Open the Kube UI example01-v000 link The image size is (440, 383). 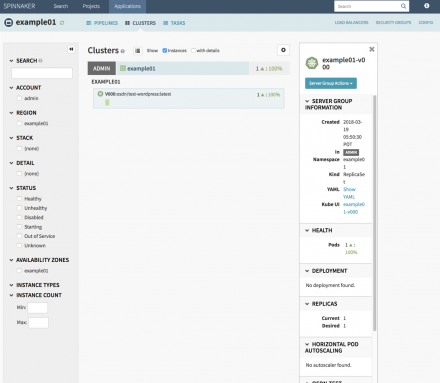click(354, 208)
